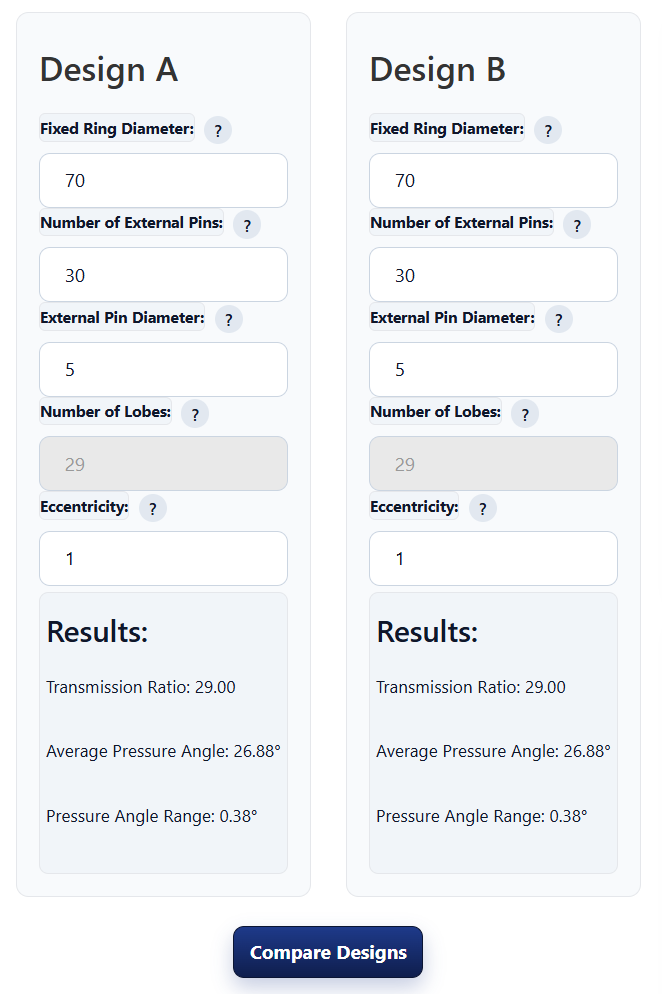Edit Design B Eccentricity value field
This screenshot has height=994, width=662.
(493, 559)
